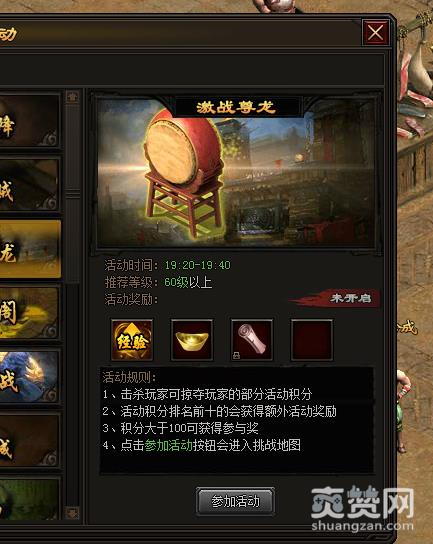This screenshot has width=433, height=544.
Task: Click the scroll-down arrow of activity list
Action: pyautogui.click(x=72, y=513)
